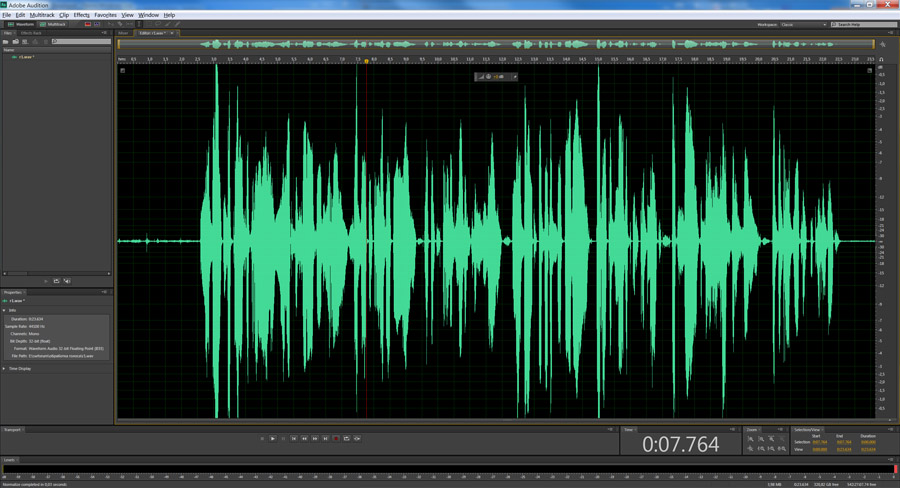Click the Search Help input field

pos(865,24)
